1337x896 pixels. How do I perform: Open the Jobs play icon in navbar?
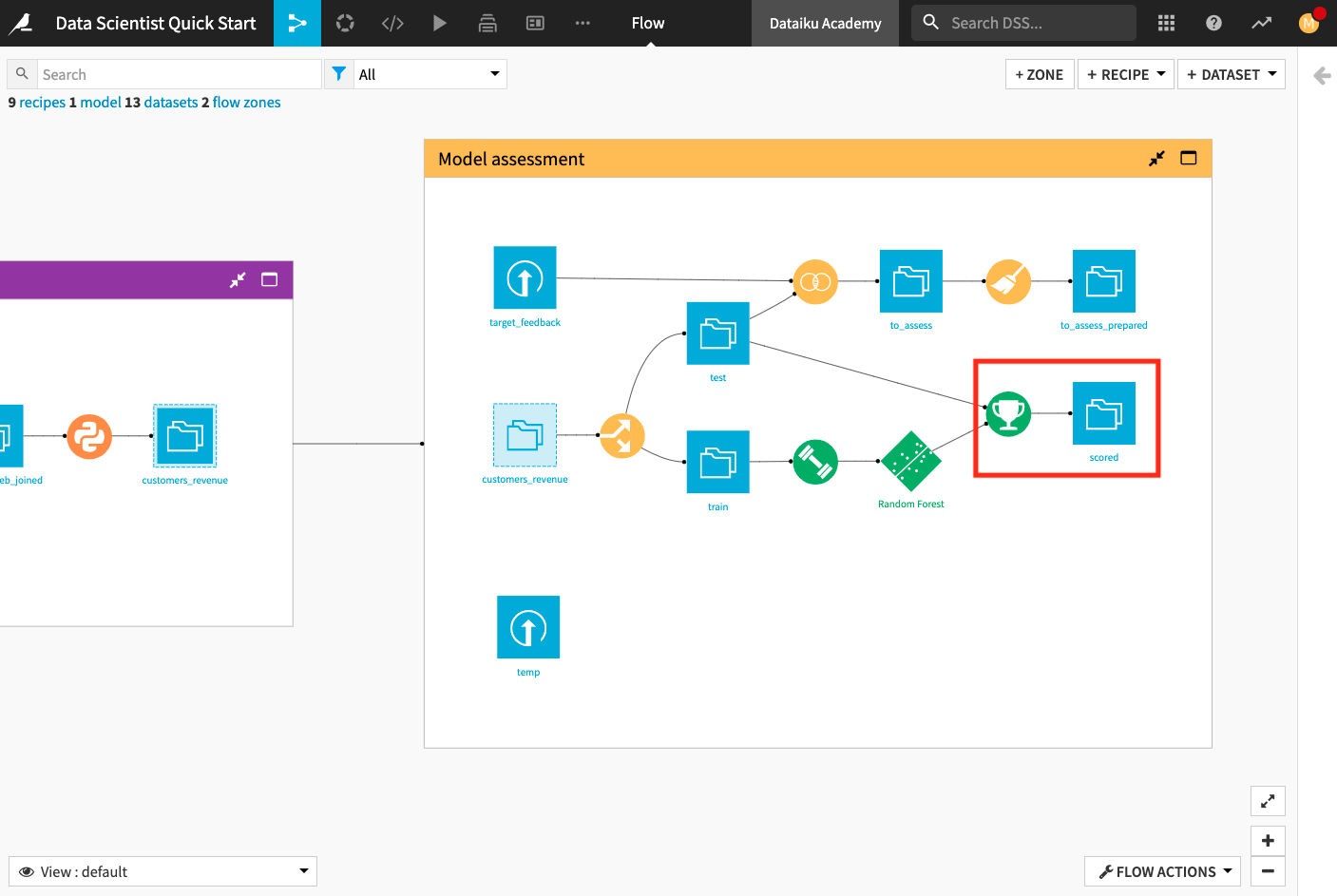[440, 23]
